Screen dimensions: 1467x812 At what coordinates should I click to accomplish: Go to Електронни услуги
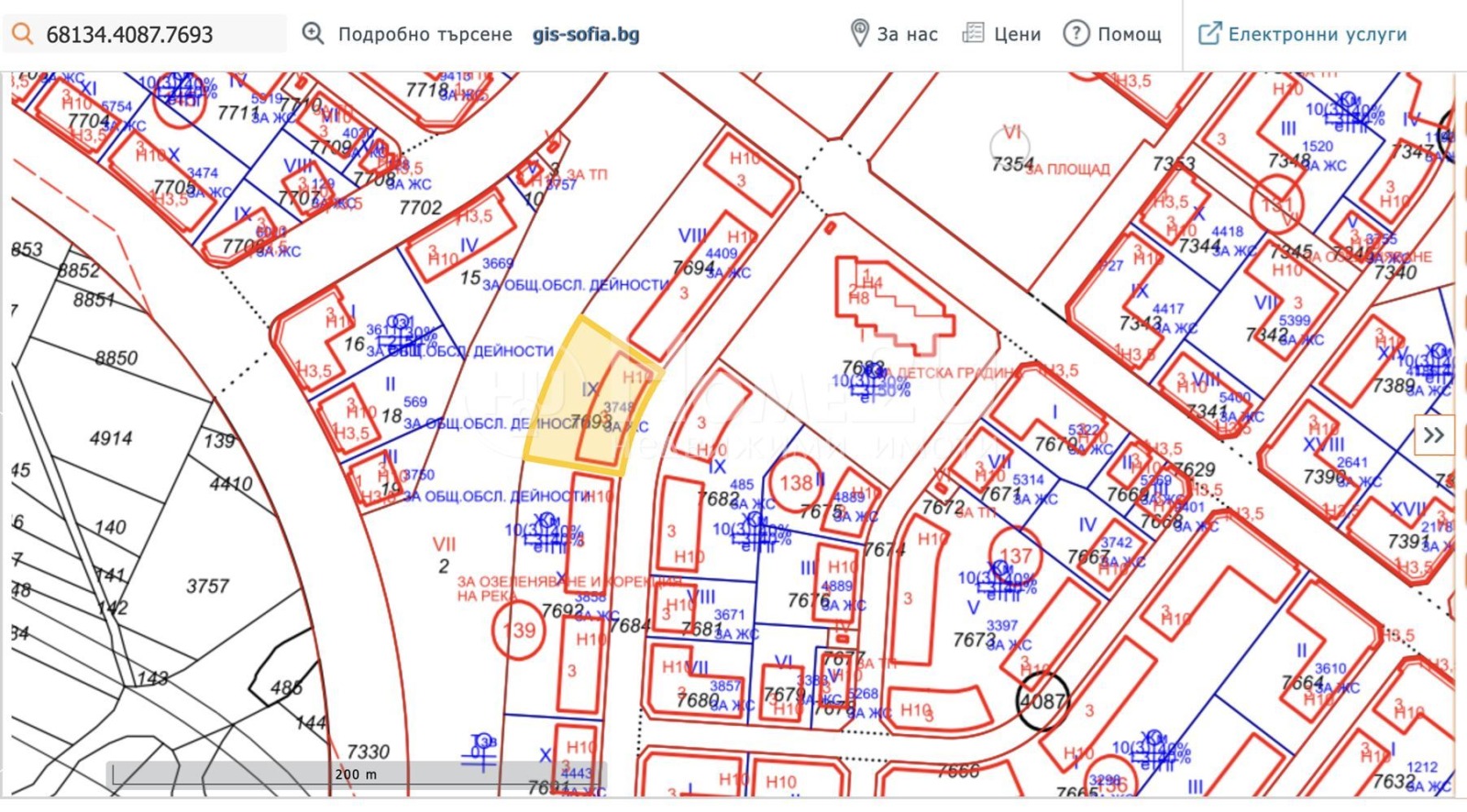1317,35
